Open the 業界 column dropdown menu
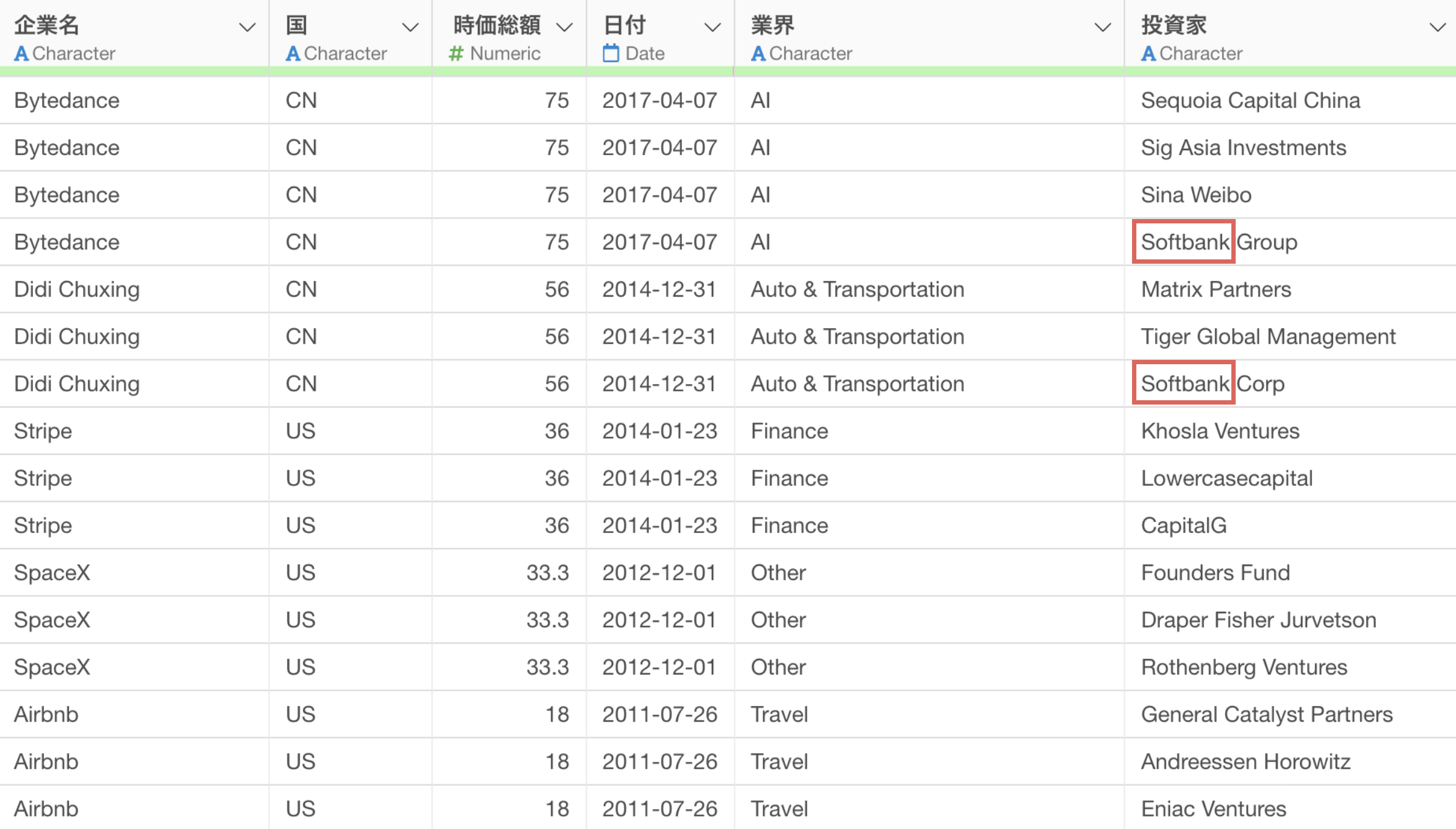 point(1102,27)
